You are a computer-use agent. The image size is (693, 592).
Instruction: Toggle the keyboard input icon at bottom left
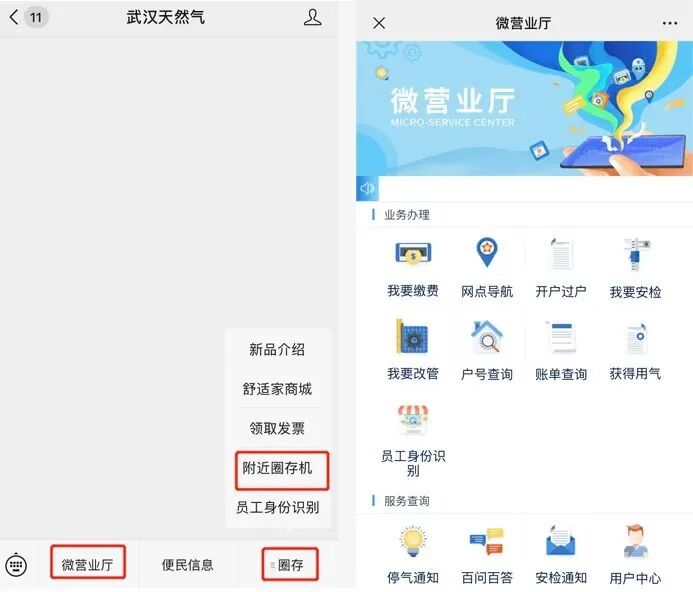16,565
